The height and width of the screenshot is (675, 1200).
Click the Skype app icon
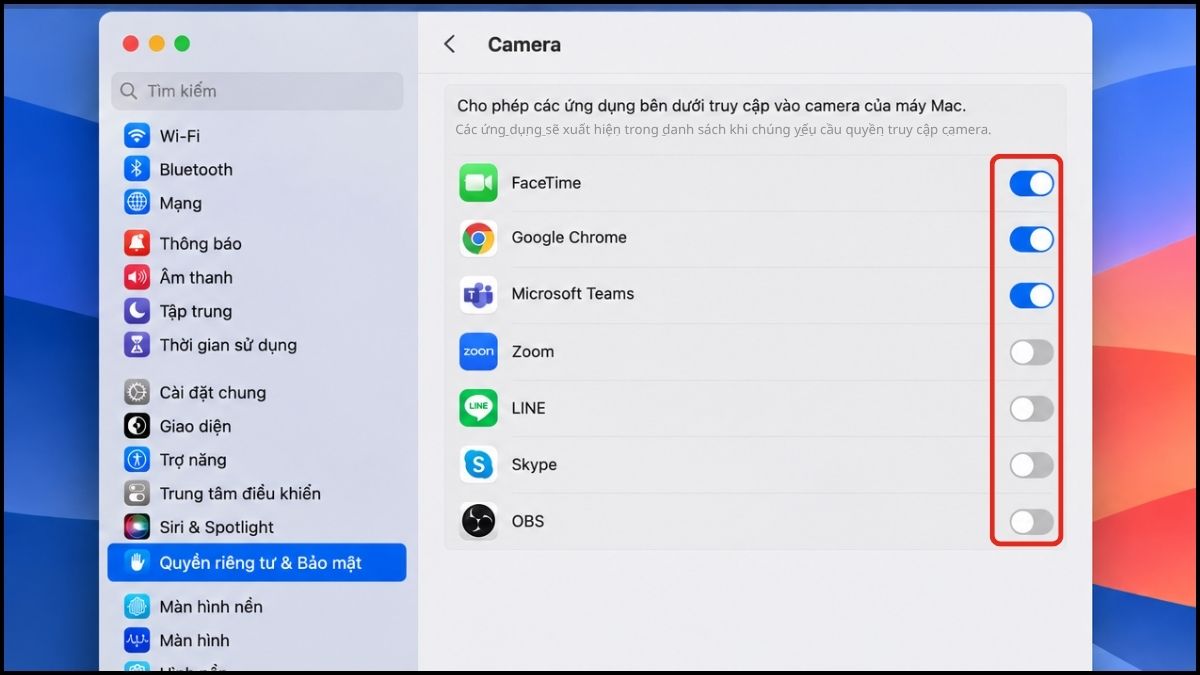click(479, 464)
